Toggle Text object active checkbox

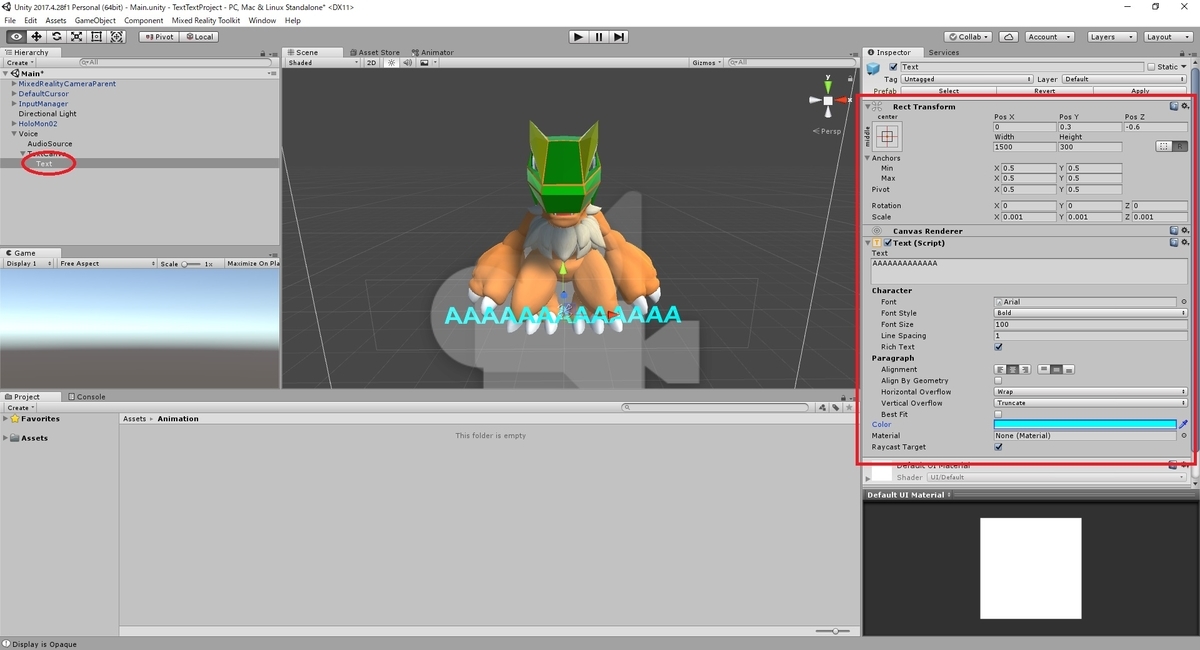coord(893,67)
